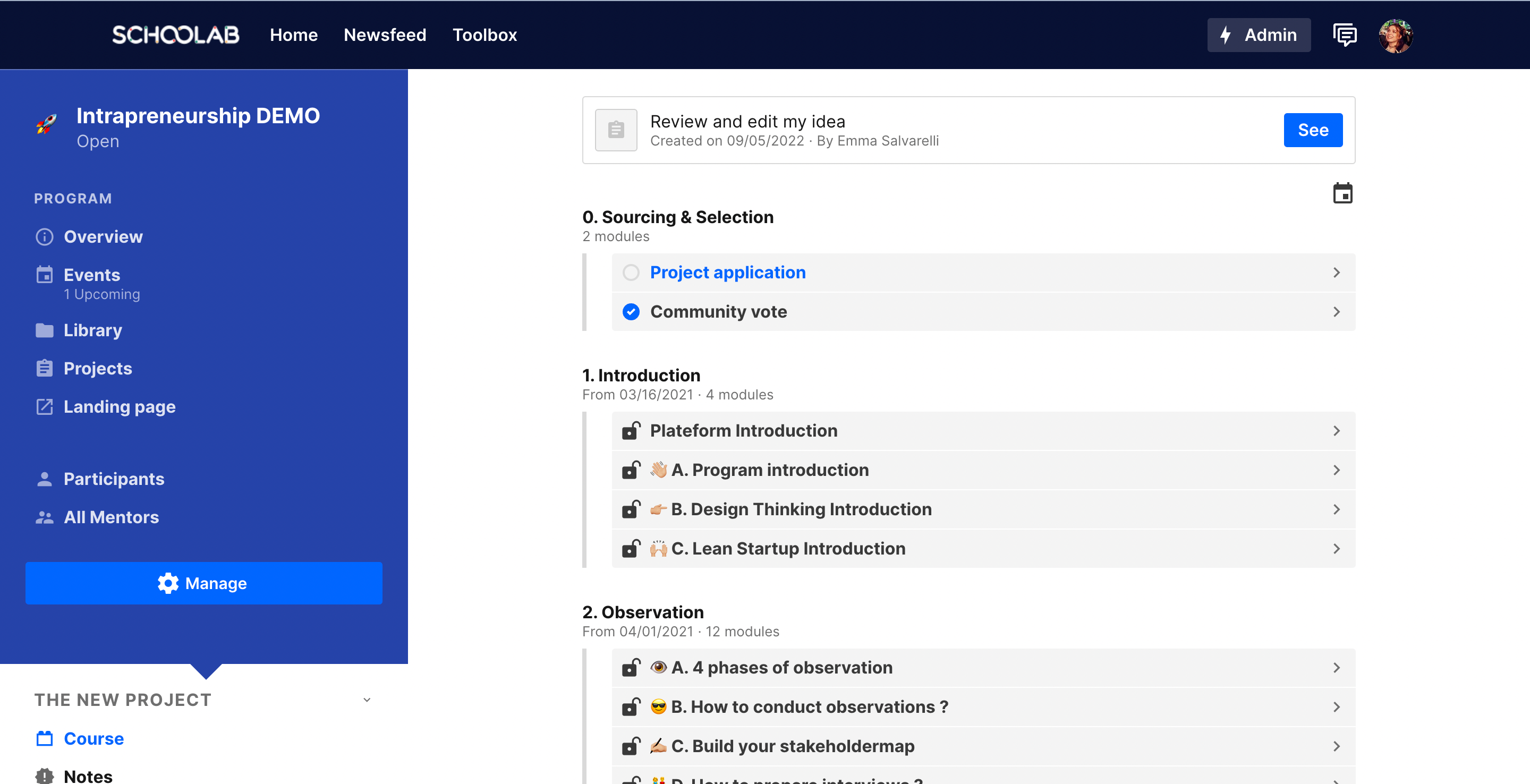Click the user profile avatar icon
This screenshot has height=784, width=1530.
[x=1398, y=34]
